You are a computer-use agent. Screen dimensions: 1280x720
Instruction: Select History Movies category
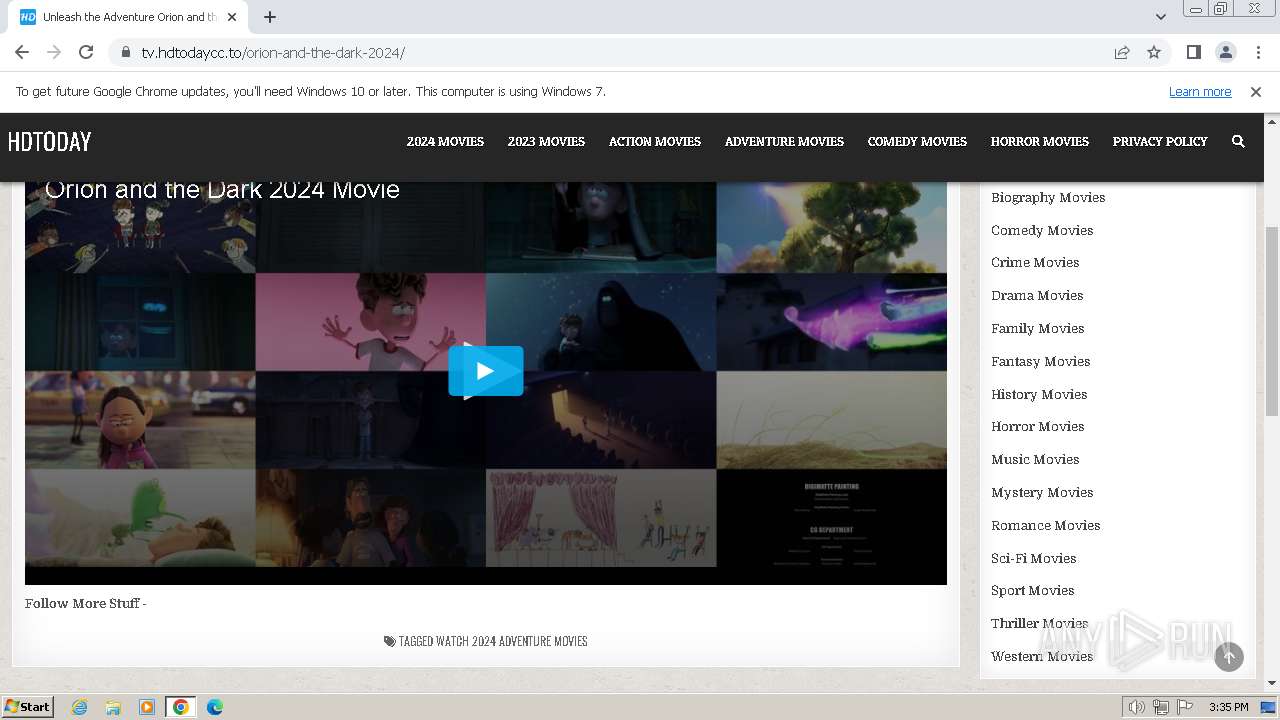(x=1039, y=394)
